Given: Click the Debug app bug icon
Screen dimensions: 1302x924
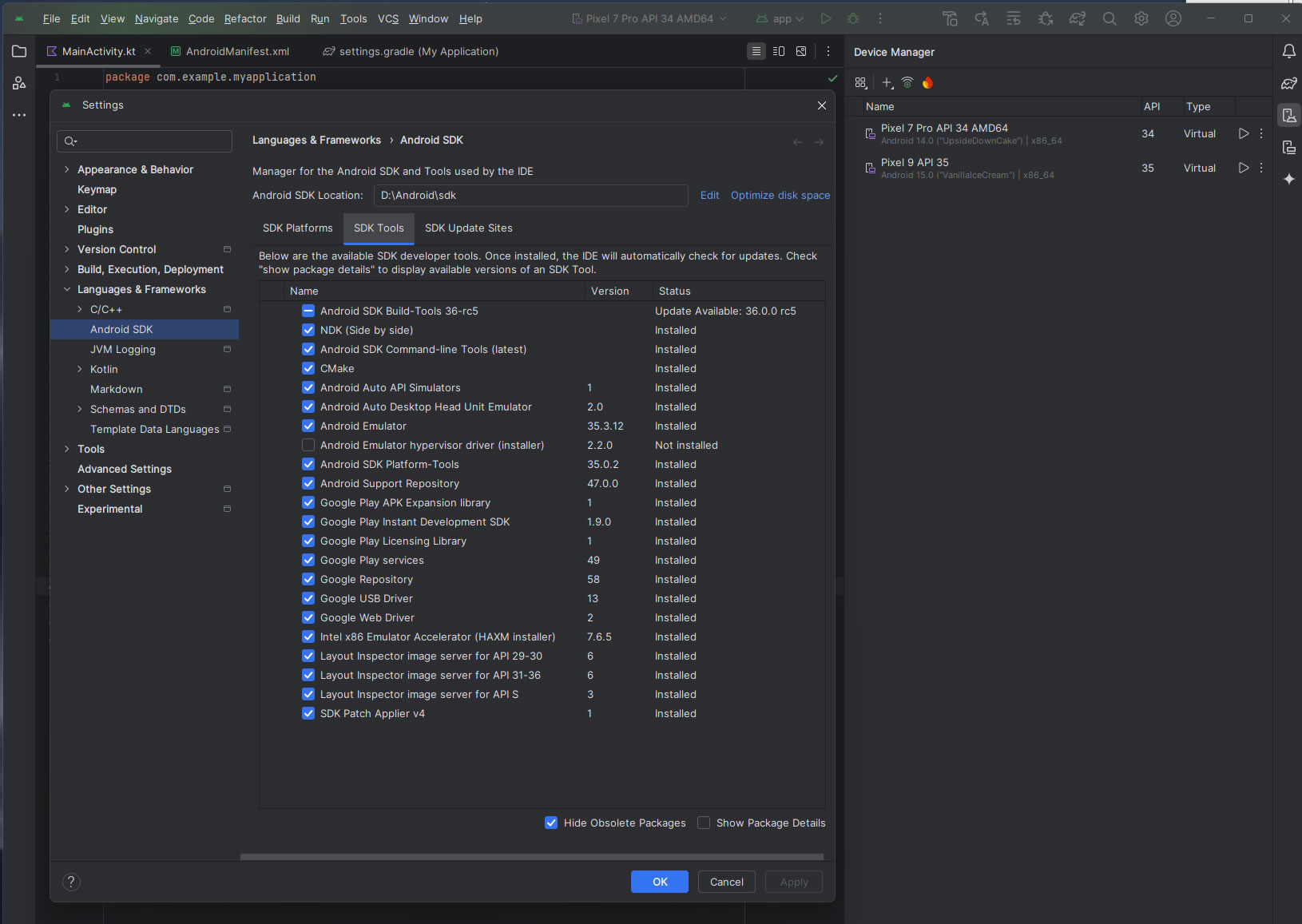Looking at the screenshot, I should (853, 18).
